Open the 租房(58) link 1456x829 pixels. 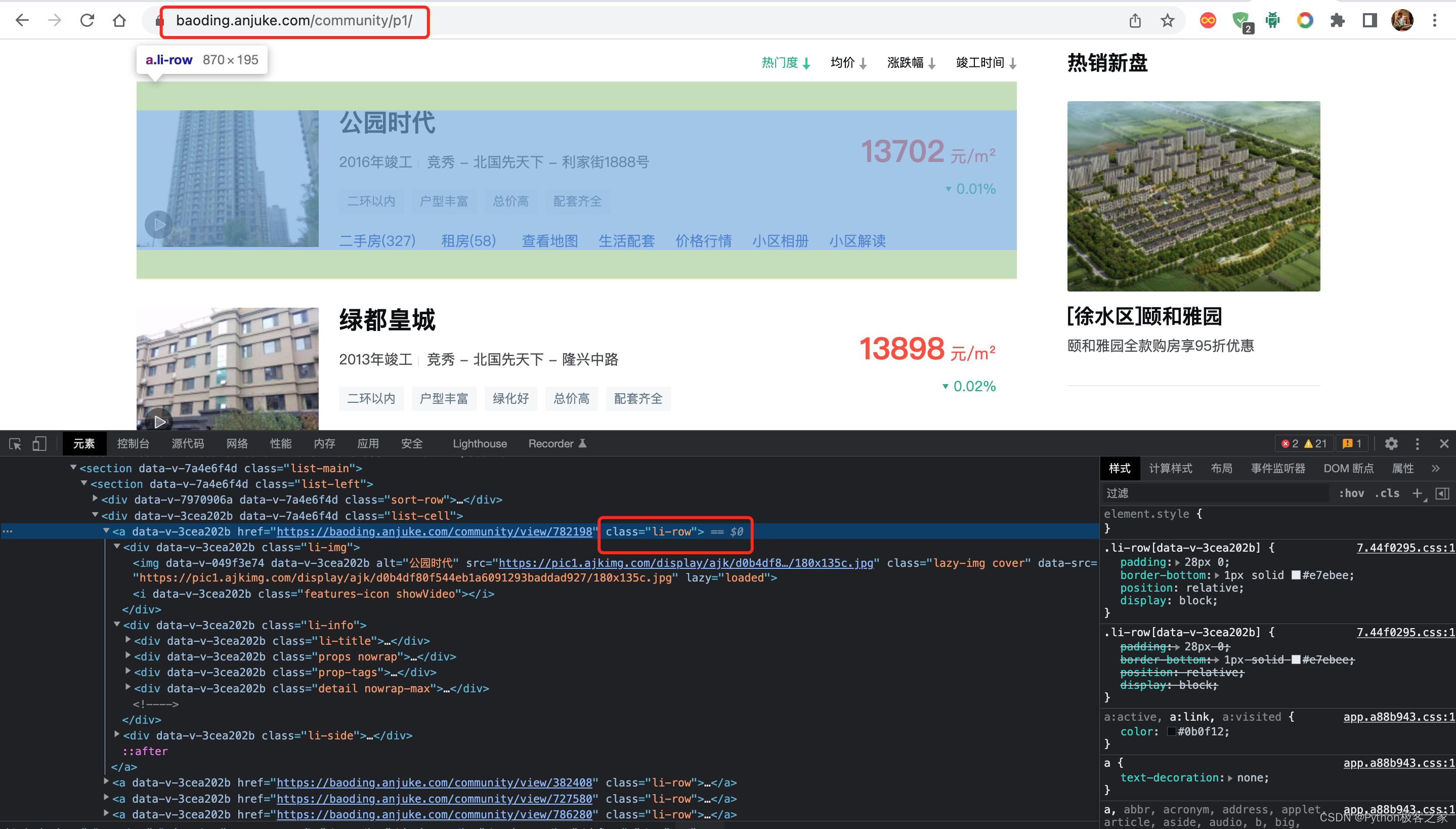coord(469,241)
